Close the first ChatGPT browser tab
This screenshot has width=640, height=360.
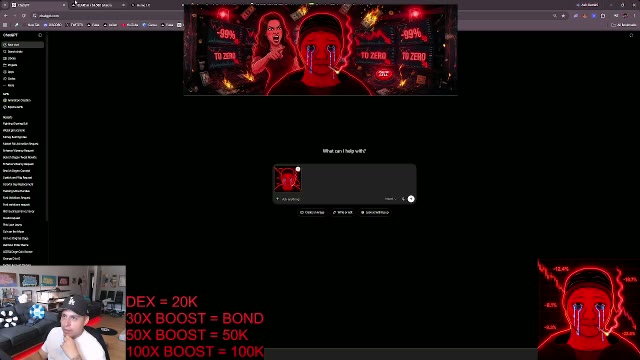[x=64, y=5]
